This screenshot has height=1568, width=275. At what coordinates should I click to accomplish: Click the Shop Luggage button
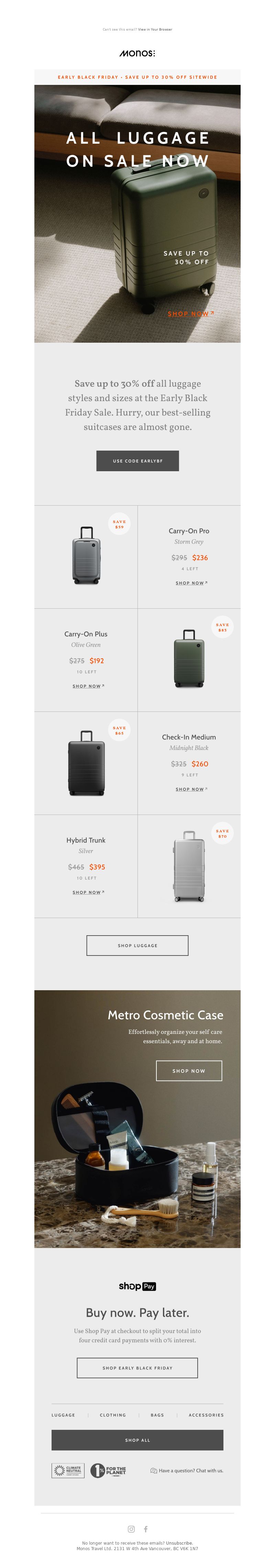pyautogui.click(x=137, y=945)
